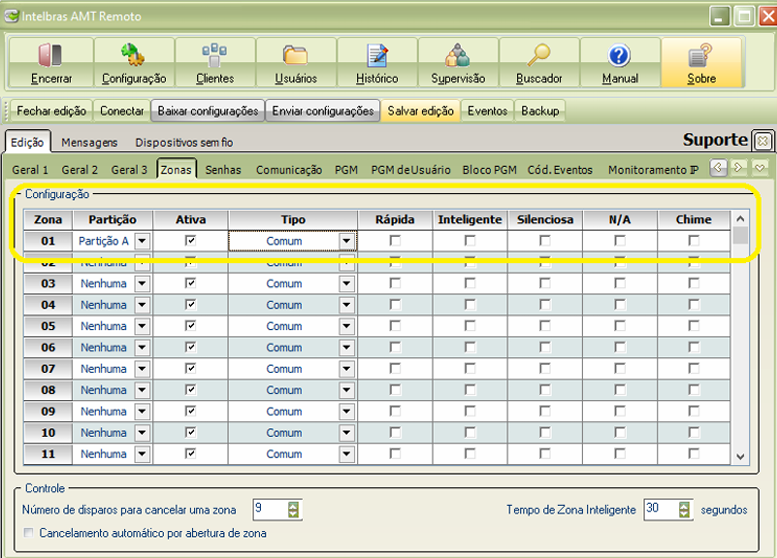This screenshot has width=777, height=558.
Task: Expand Tipo dropdown for zone 01
Action: click(346, 241)
